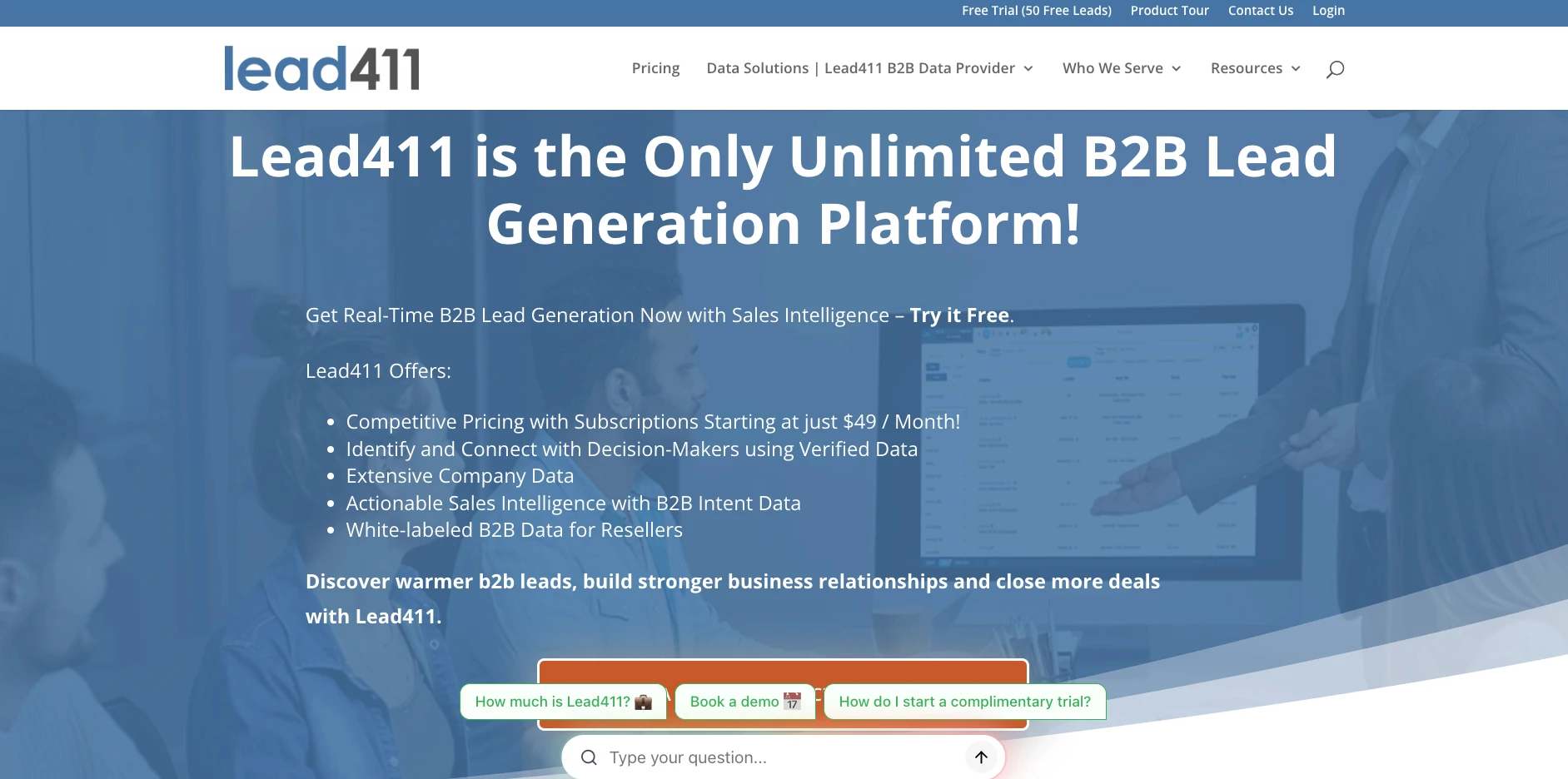The image size is (1568, 779).
Task: Click the lead411 logo
Action: (x=321, y=68)
